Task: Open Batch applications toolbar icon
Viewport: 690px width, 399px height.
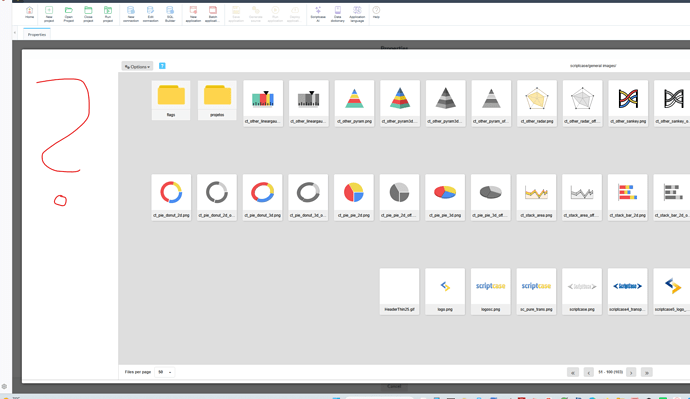Action: [213, 14]
